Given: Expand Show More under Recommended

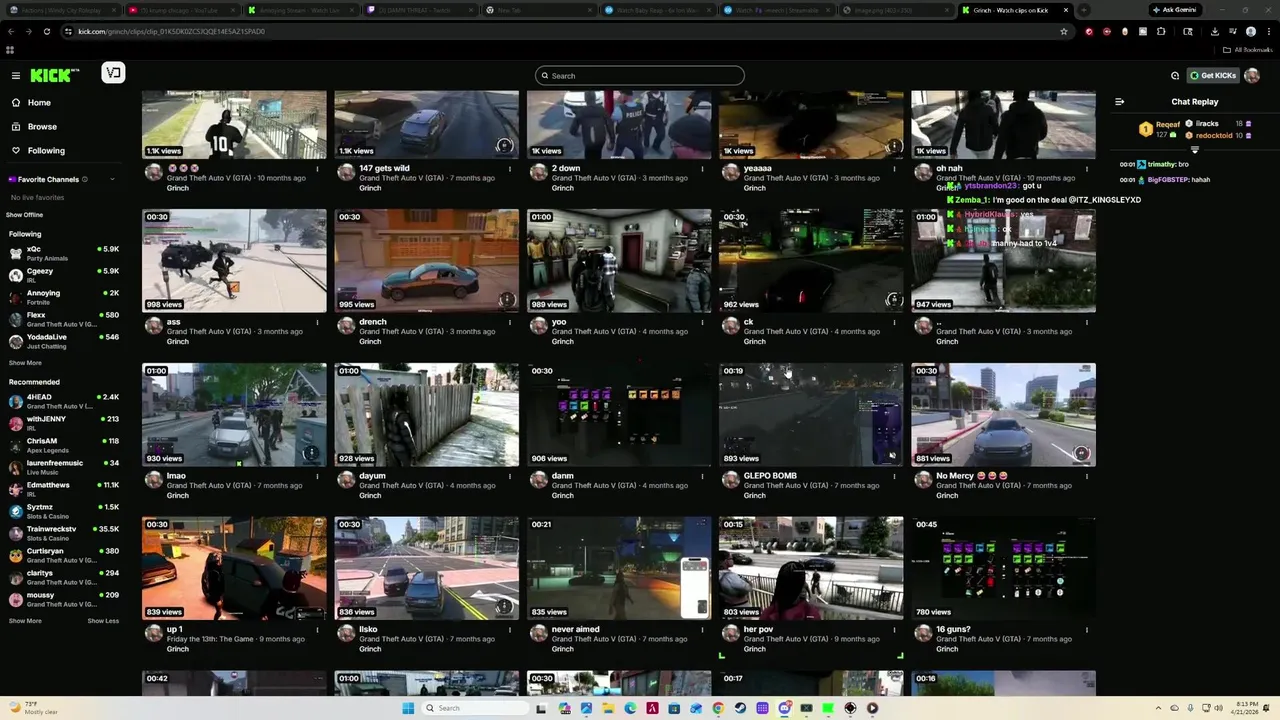Looking at the screenshot, I should click(x=25, y=621).
